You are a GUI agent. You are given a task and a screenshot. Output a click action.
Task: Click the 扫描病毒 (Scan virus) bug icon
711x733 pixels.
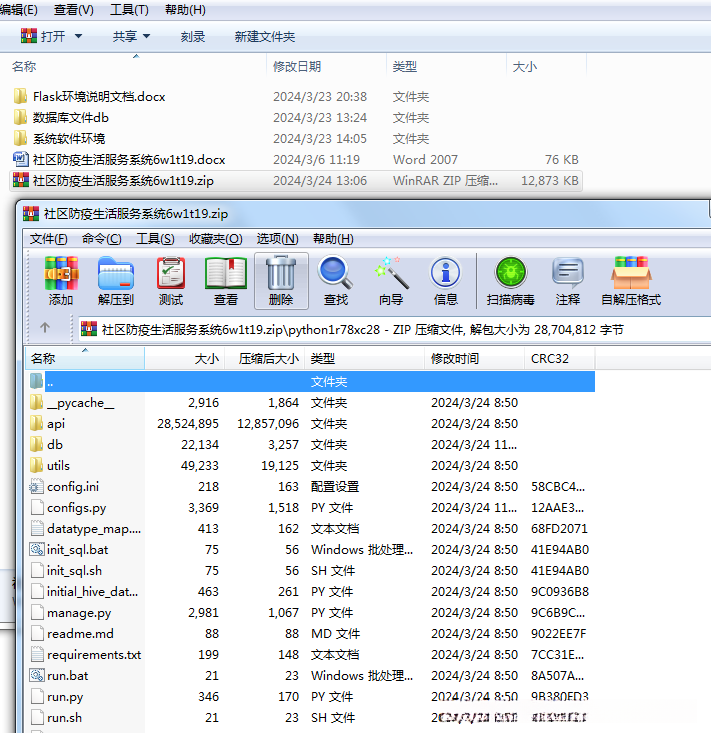click(x=511, y=273)
